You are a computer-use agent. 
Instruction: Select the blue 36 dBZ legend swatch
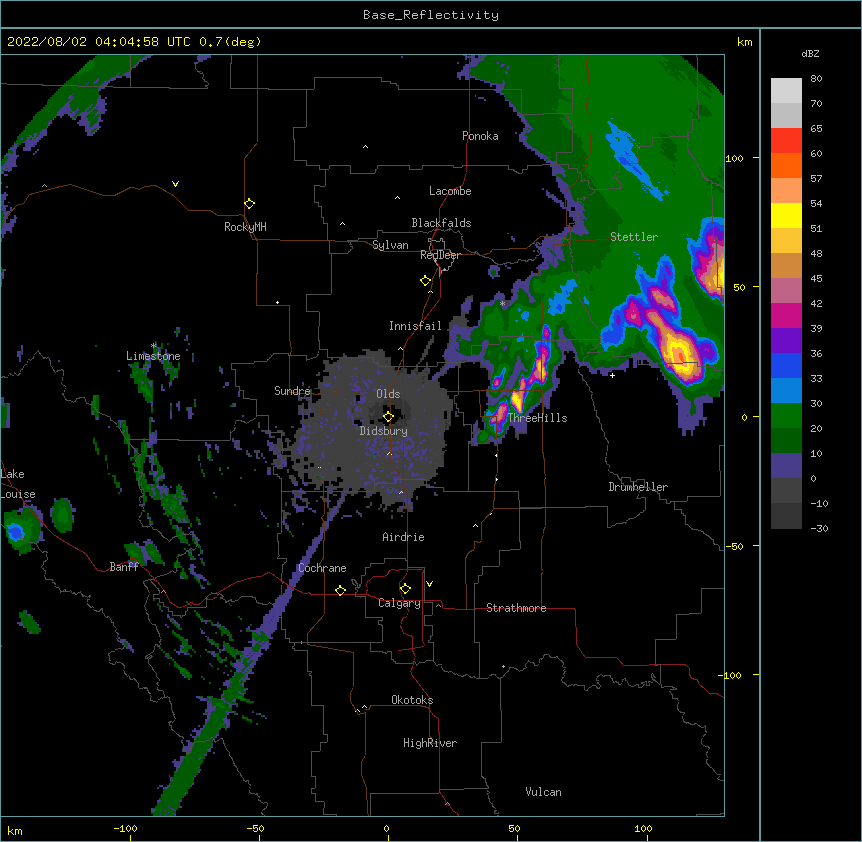coord(786,365)
